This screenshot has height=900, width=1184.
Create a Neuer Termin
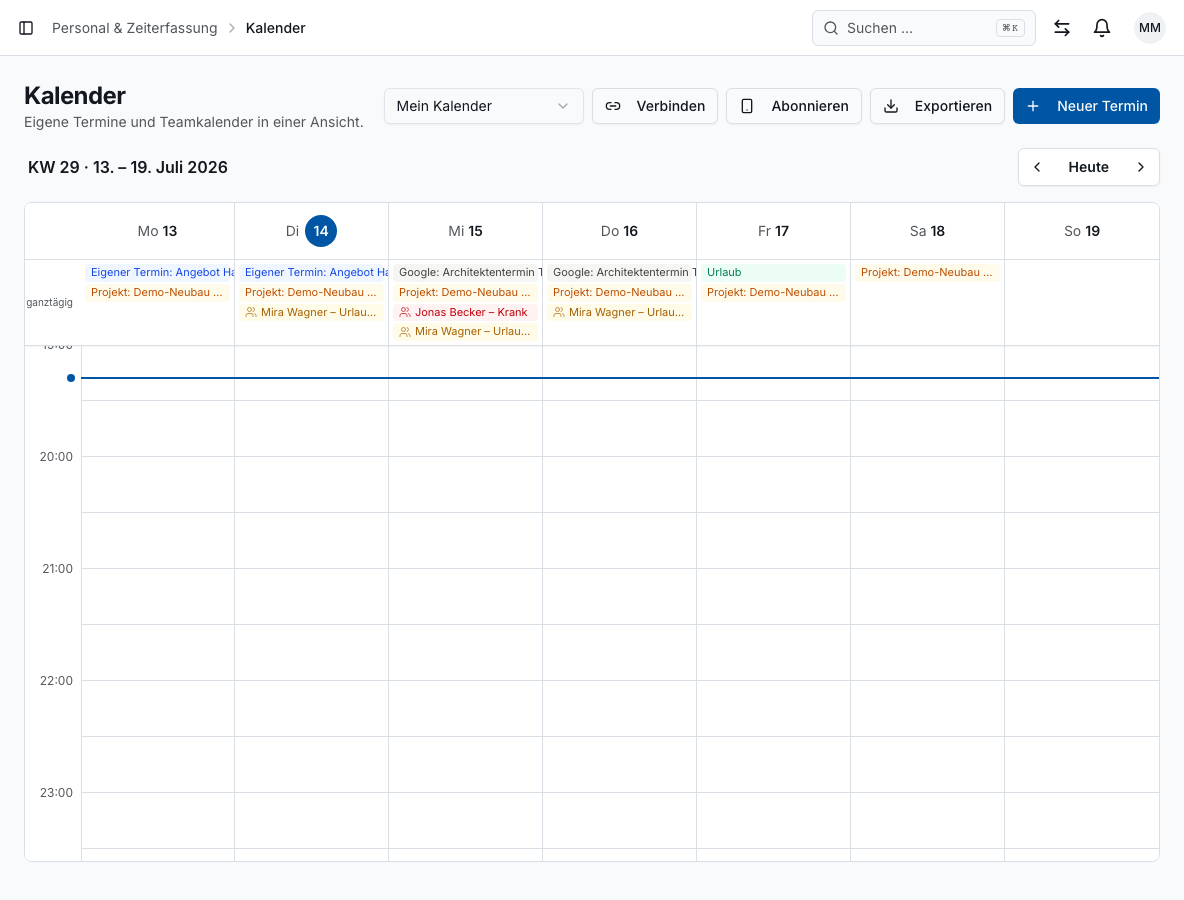(x=1086, y=106)
